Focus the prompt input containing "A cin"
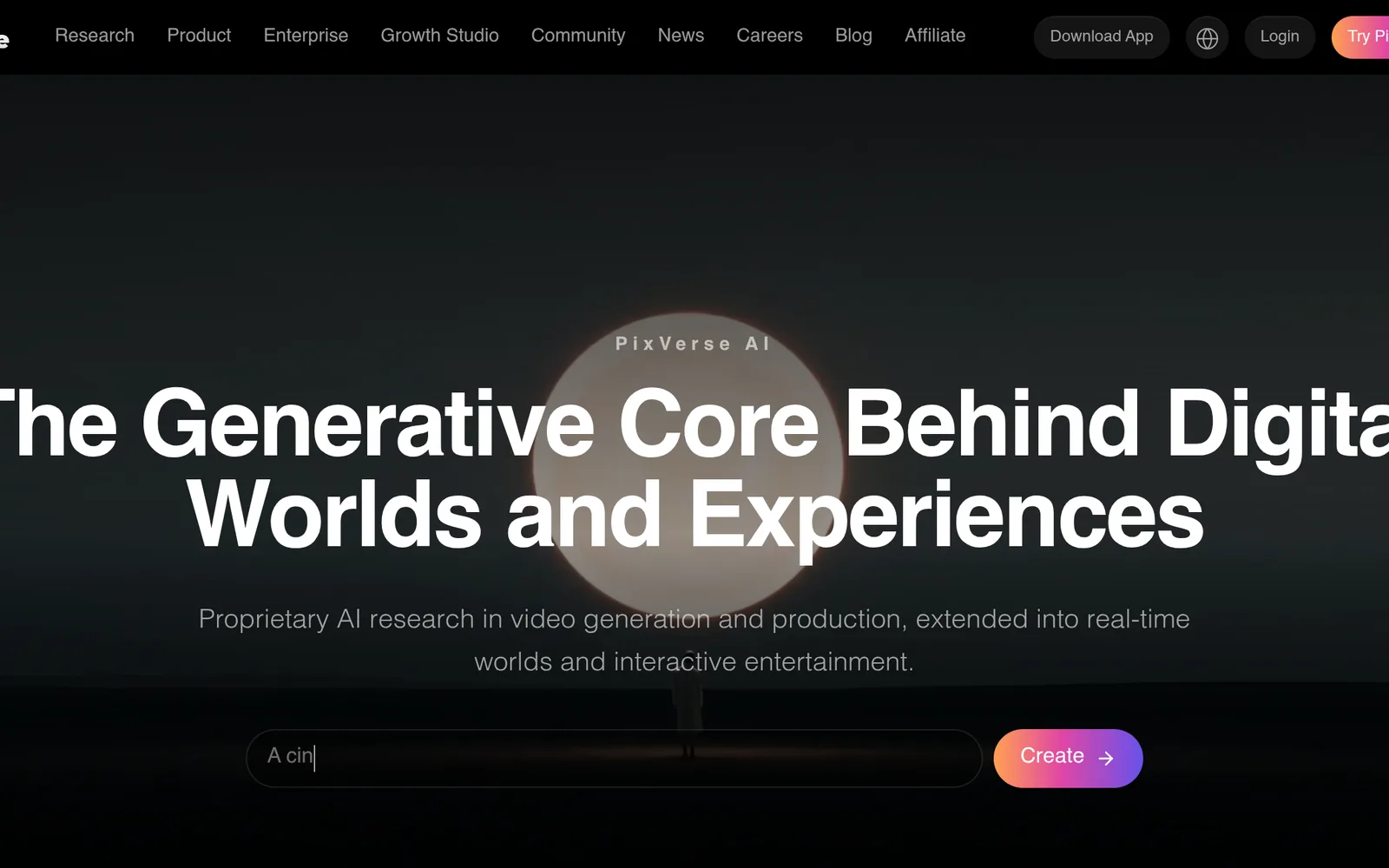 coord(614,758)
